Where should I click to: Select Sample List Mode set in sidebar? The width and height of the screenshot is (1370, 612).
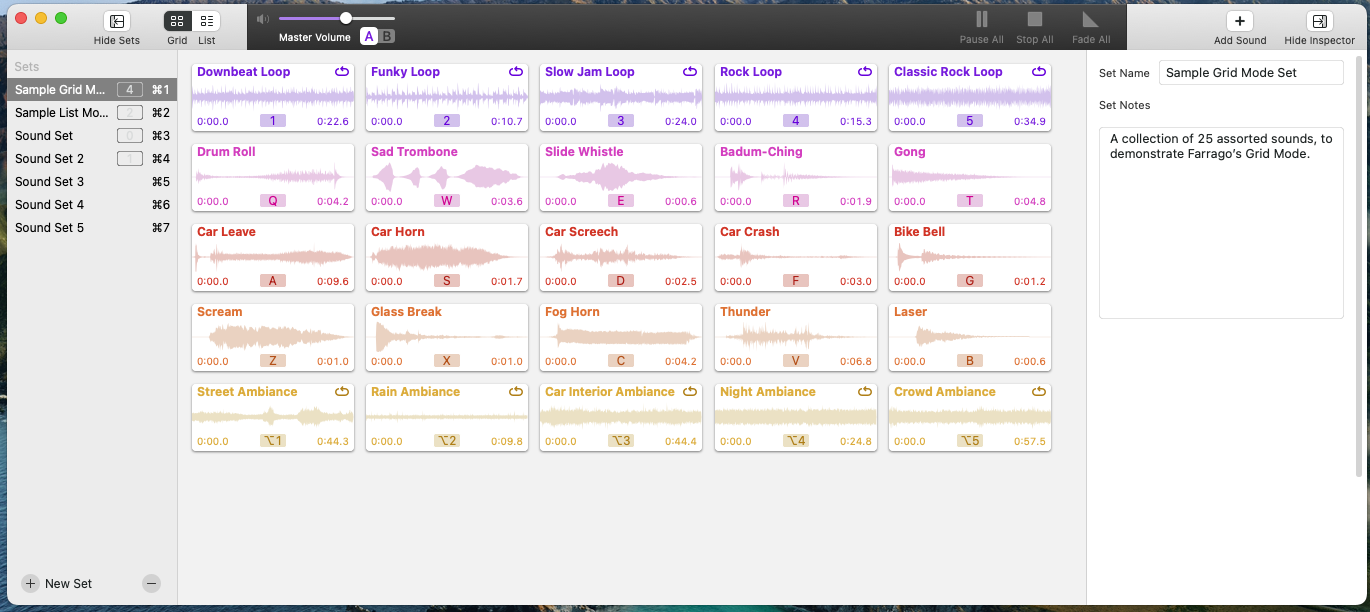(61, 113)
